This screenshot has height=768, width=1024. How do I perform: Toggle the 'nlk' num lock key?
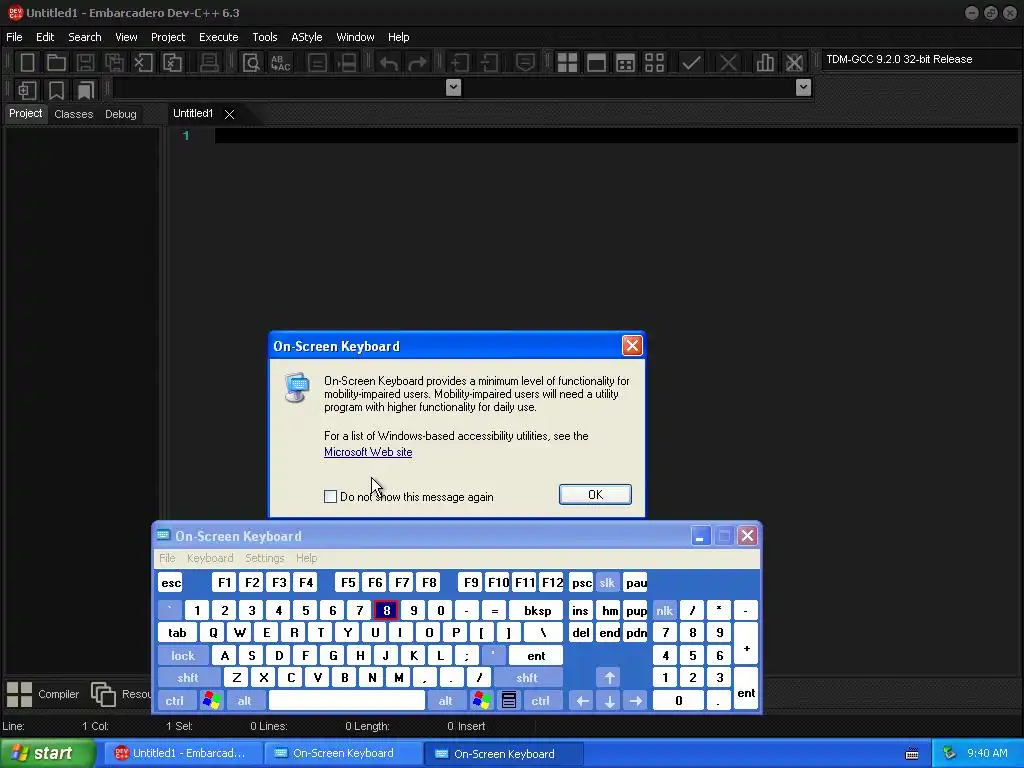pyautogui.click(x=665, y=611)
